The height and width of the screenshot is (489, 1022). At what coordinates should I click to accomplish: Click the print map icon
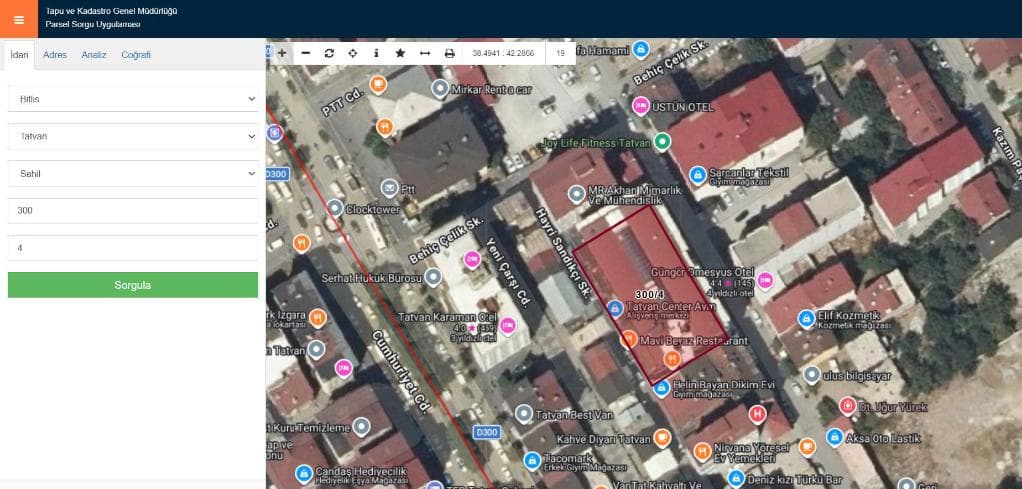click(x=450, y=53)
